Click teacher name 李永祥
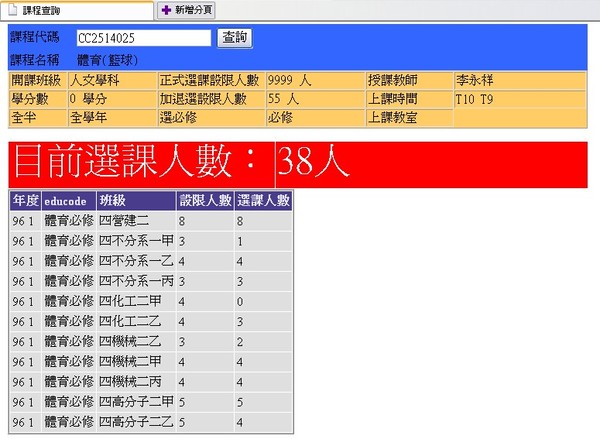Screen dimensions: 600x439 [x=520, y=80]
